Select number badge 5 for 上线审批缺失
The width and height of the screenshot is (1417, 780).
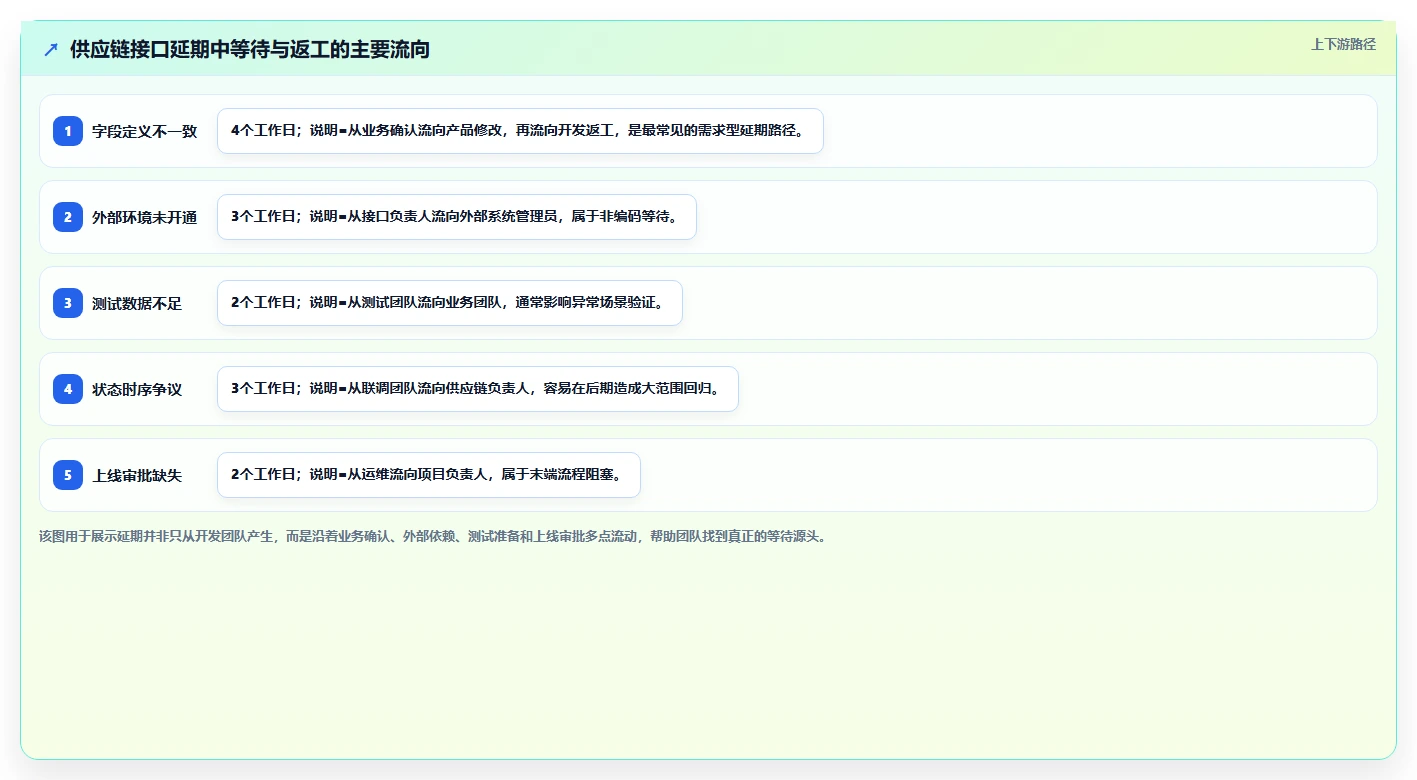click(68, 475)
